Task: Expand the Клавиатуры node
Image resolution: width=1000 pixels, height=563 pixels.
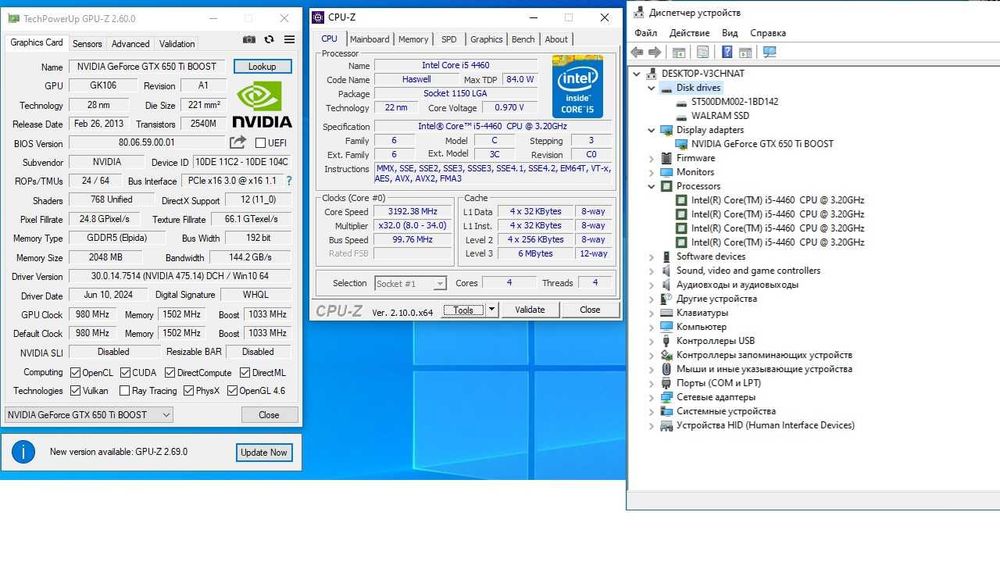Action: coord(651,313)
